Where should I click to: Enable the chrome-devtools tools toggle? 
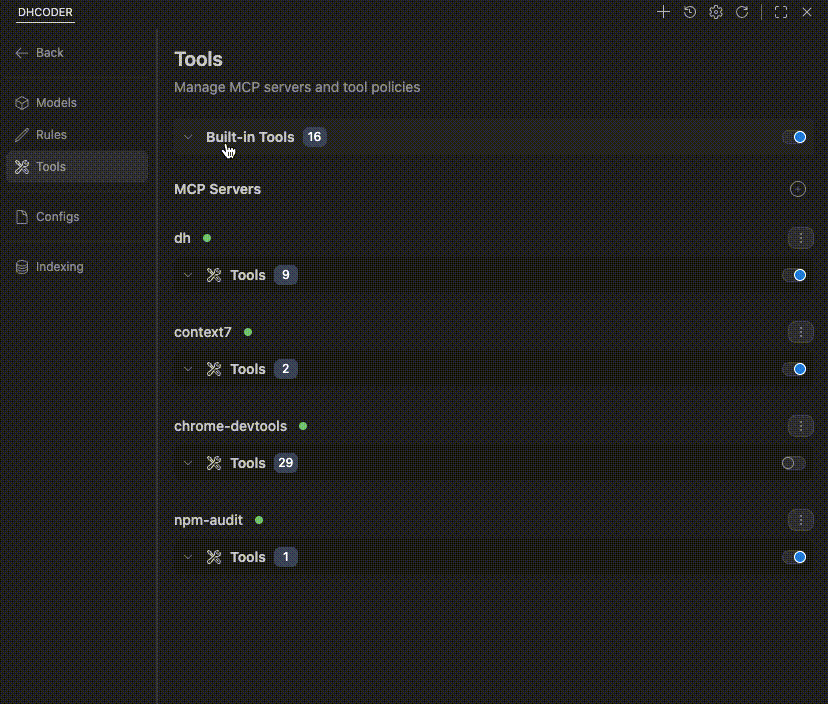(x=794, y=463)
